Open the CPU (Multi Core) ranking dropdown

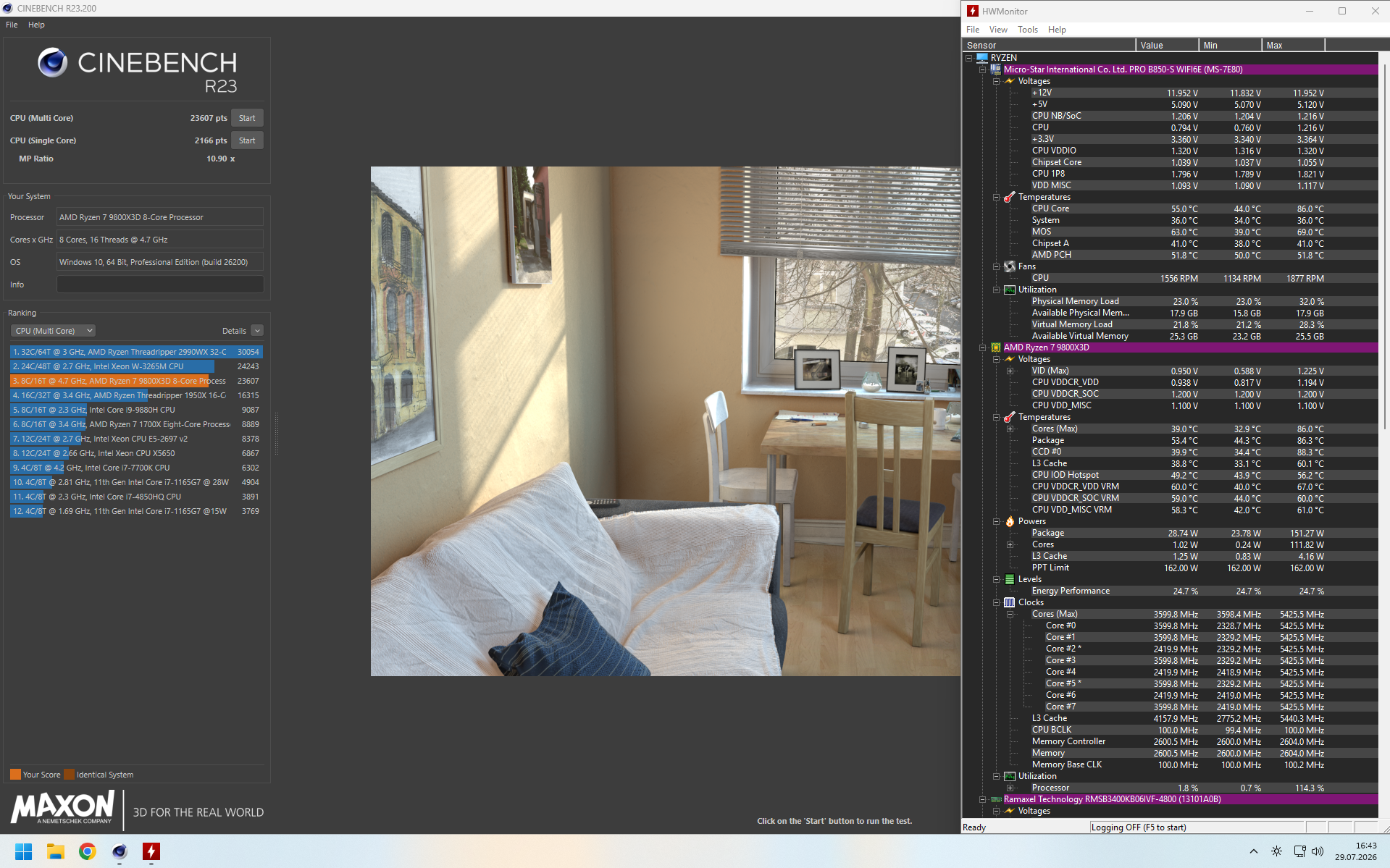(x=53, y=331)
